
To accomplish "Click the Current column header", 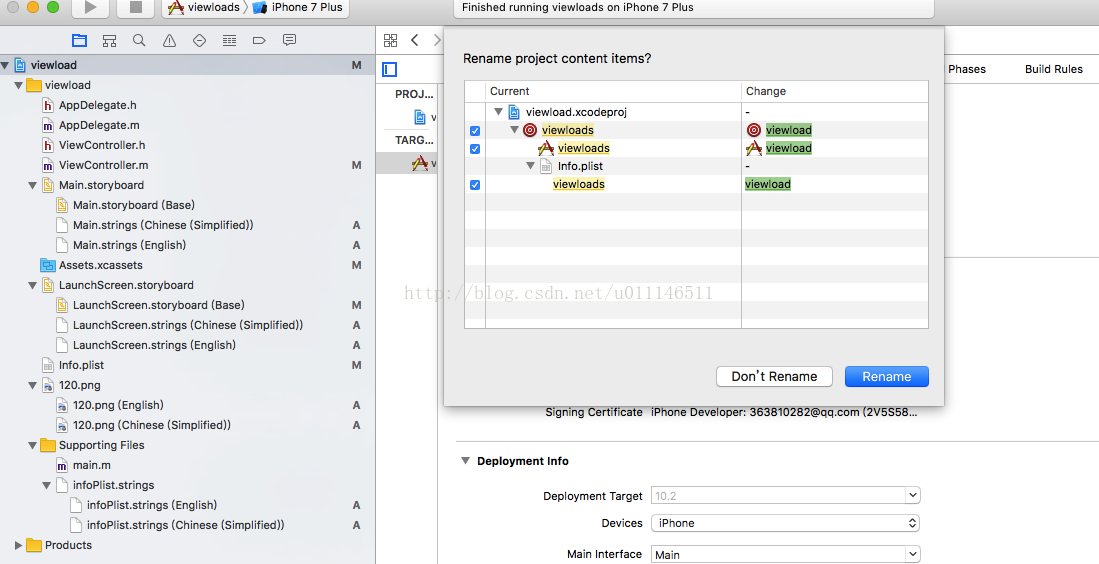I will click(x=613, y=91).
